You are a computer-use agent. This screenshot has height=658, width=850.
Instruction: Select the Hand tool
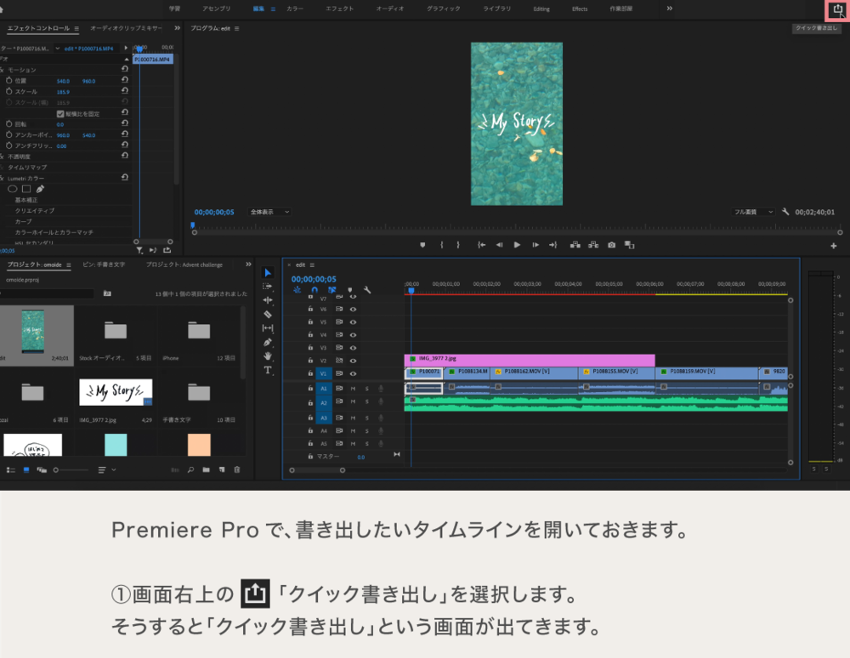point(268,356)
